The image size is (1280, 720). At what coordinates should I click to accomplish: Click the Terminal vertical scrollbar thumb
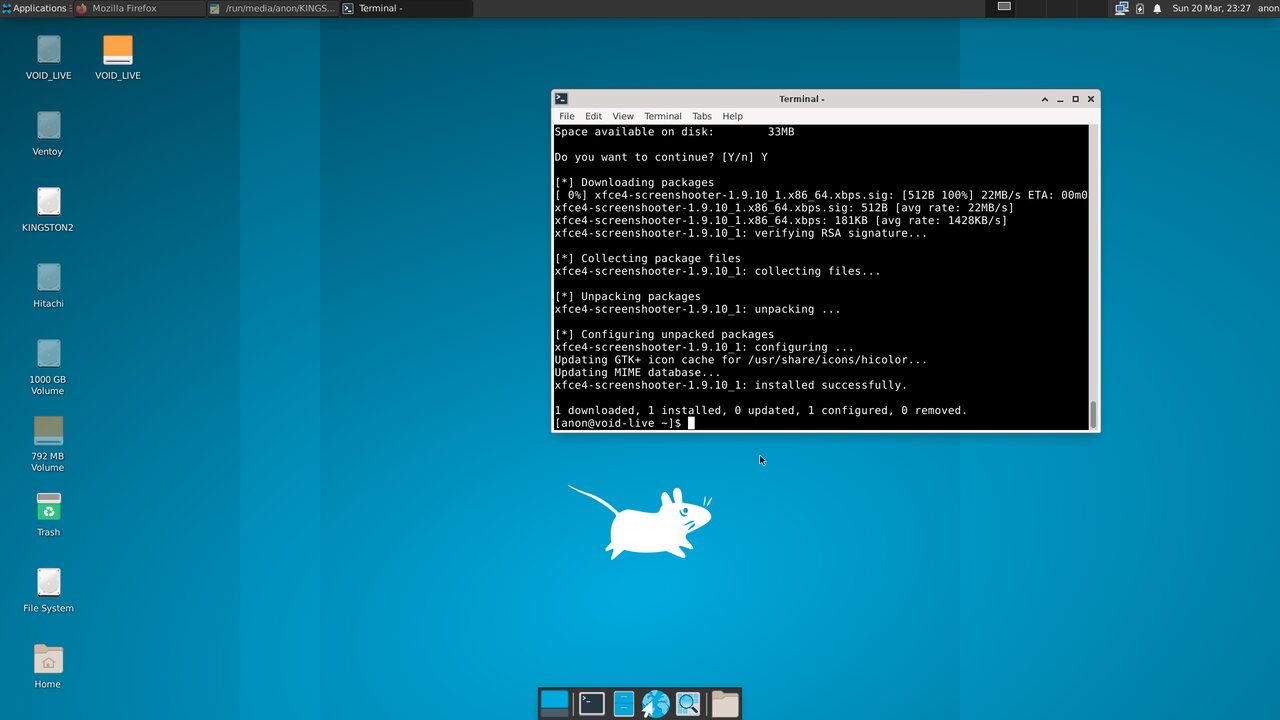coord(1093,414)
